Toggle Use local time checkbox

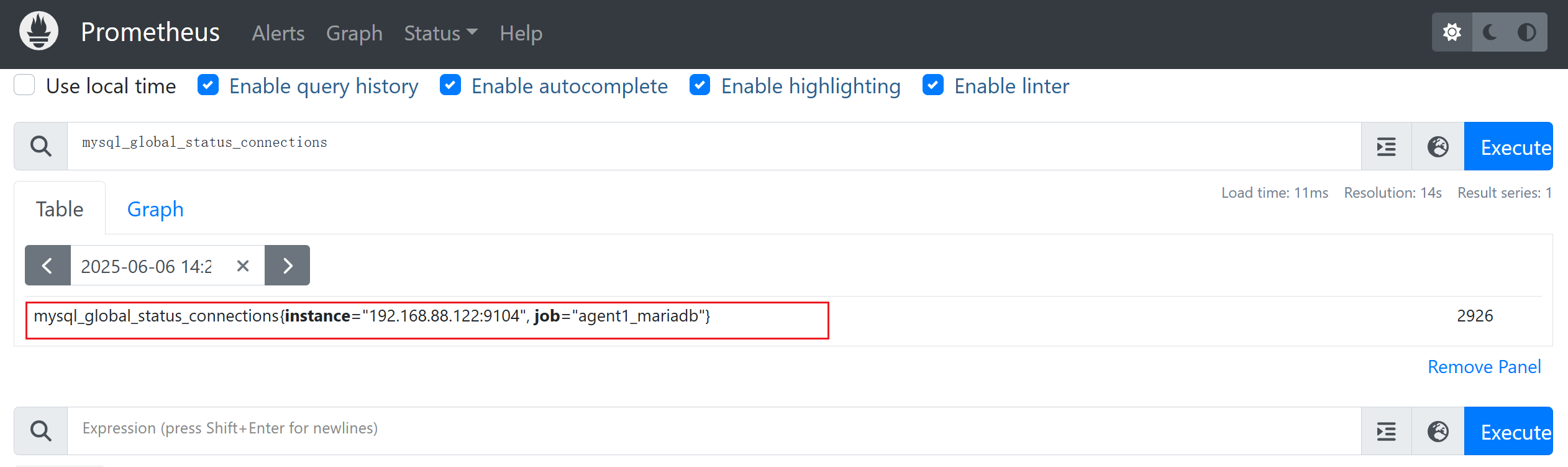[x=24, y=85]
